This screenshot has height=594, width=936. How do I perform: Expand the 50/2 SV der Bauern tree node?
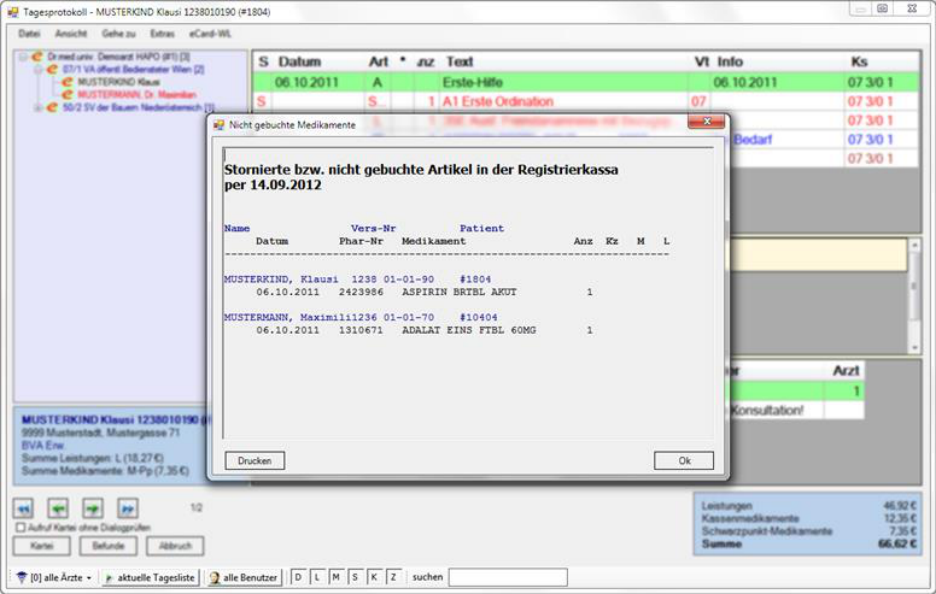pos(38,107)
